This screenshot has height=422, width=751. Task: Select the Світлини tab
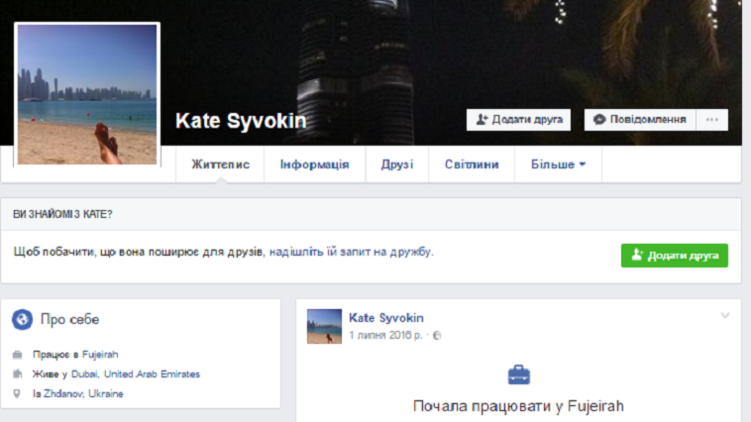[471, 165]
